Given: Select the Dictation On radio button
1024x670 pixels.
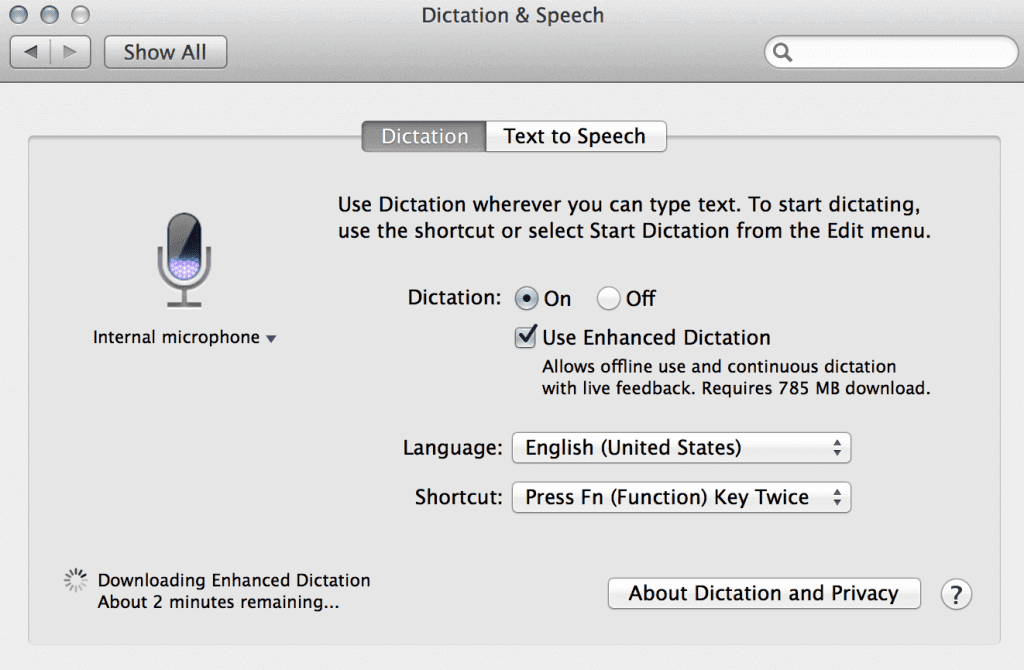Looking at the screenshot, I should (527, 298).
